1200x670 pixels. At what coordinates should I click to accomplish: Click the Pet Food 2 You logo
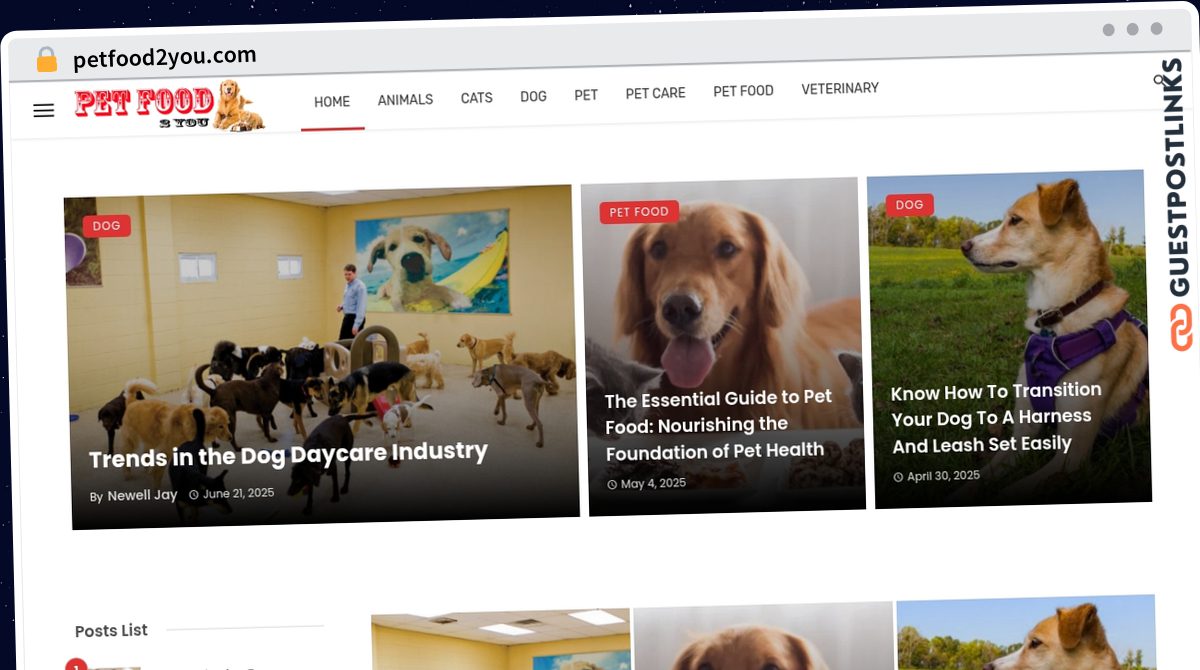[169, 106]
